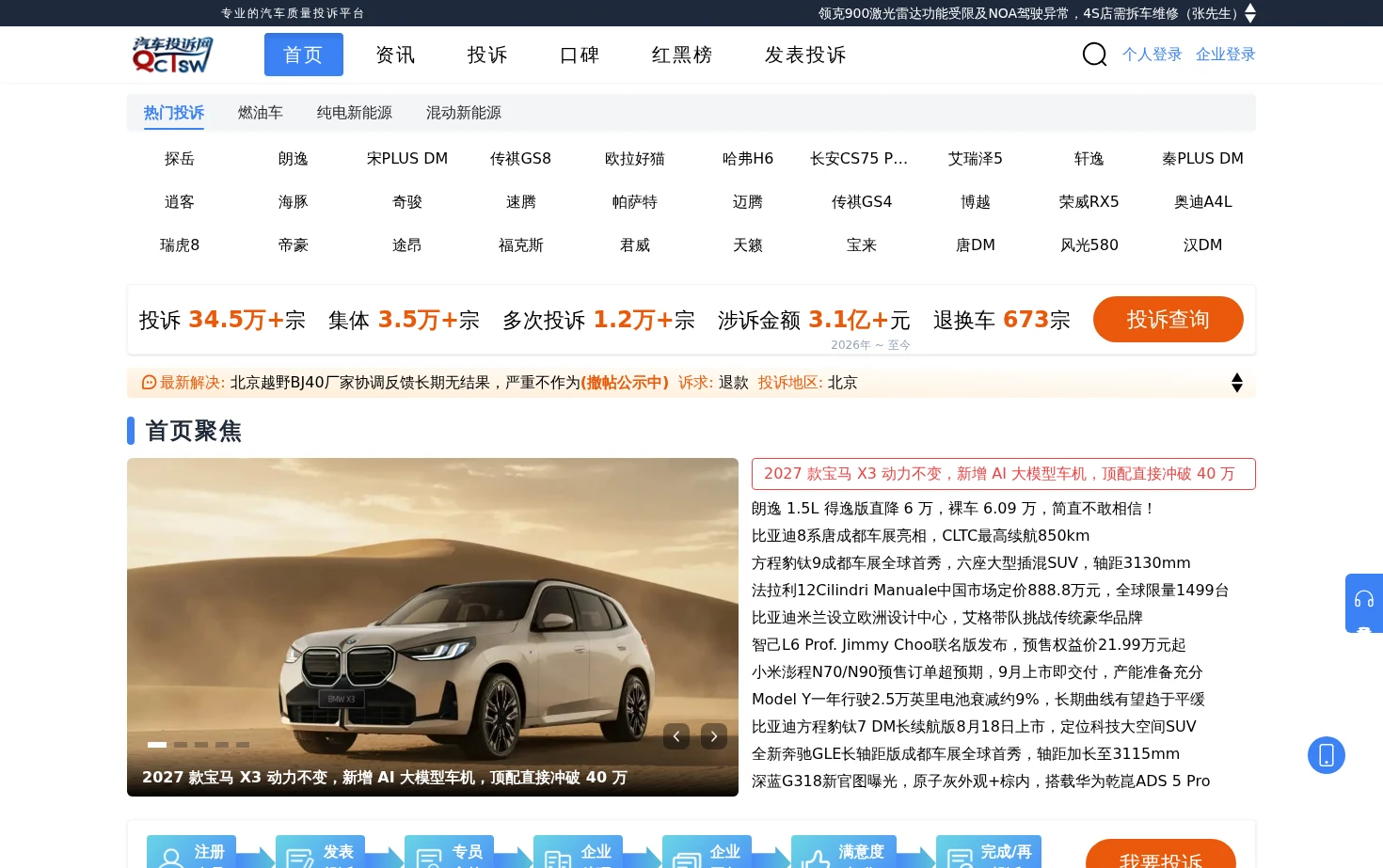The height and width of the screenshot is (868, 1383).
Task: Cycle the 最新解决 notice ticker arrows
Action: click(1237, 383)
